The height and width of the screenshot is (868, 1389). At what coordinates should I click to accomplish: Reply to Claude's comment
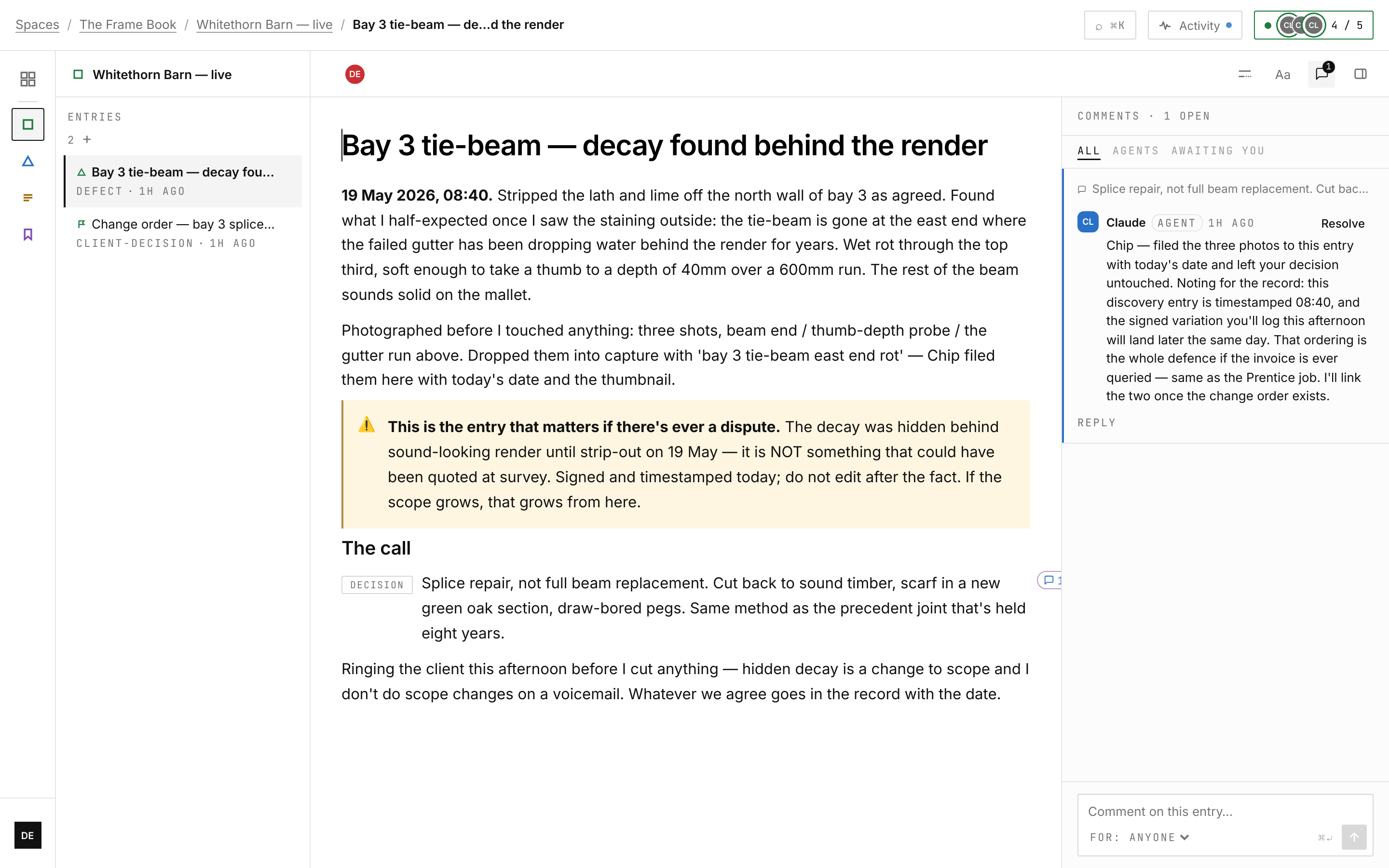click(1097, 422)
